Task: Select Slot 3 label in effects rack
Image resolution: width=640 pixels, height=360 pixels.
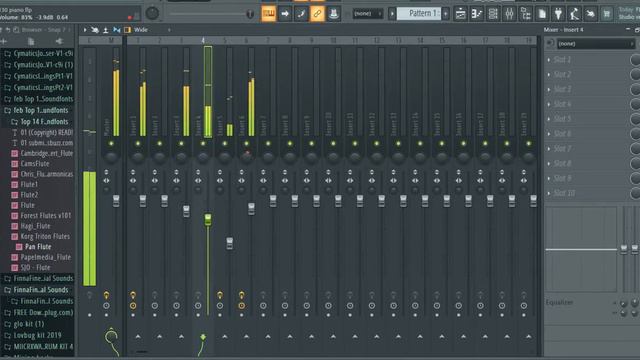Action: (562, 89)
